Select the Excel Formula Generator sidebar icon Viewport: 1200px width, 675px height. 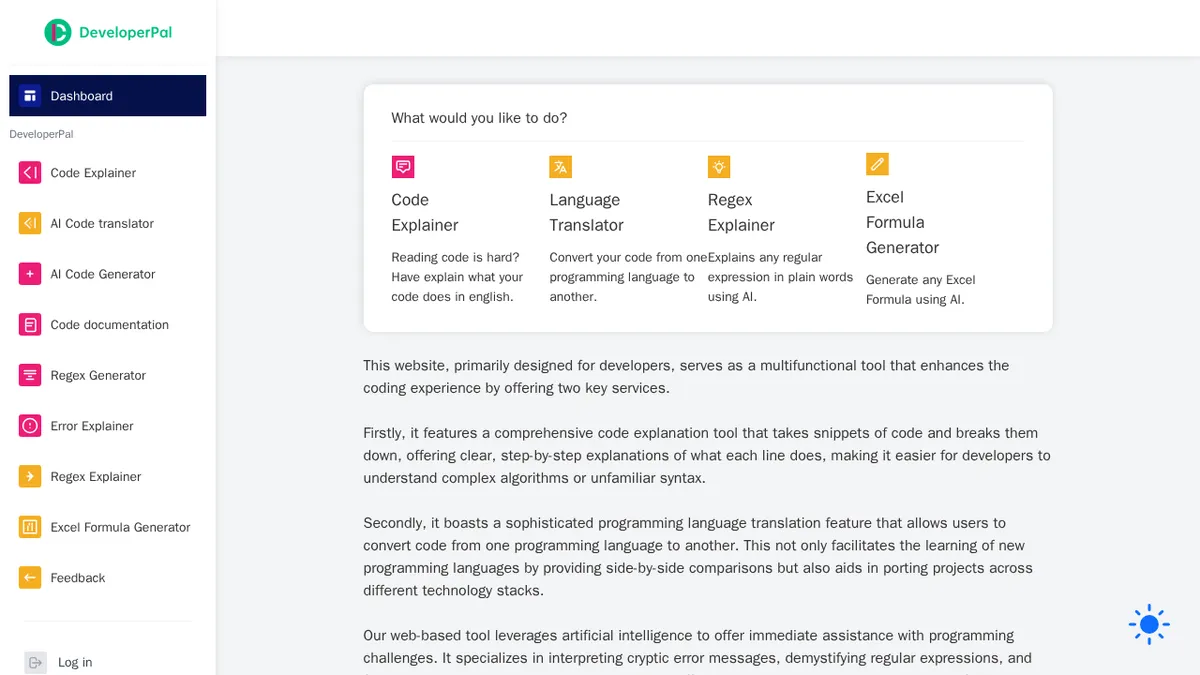pyautogui.click(x=29, y=527)
